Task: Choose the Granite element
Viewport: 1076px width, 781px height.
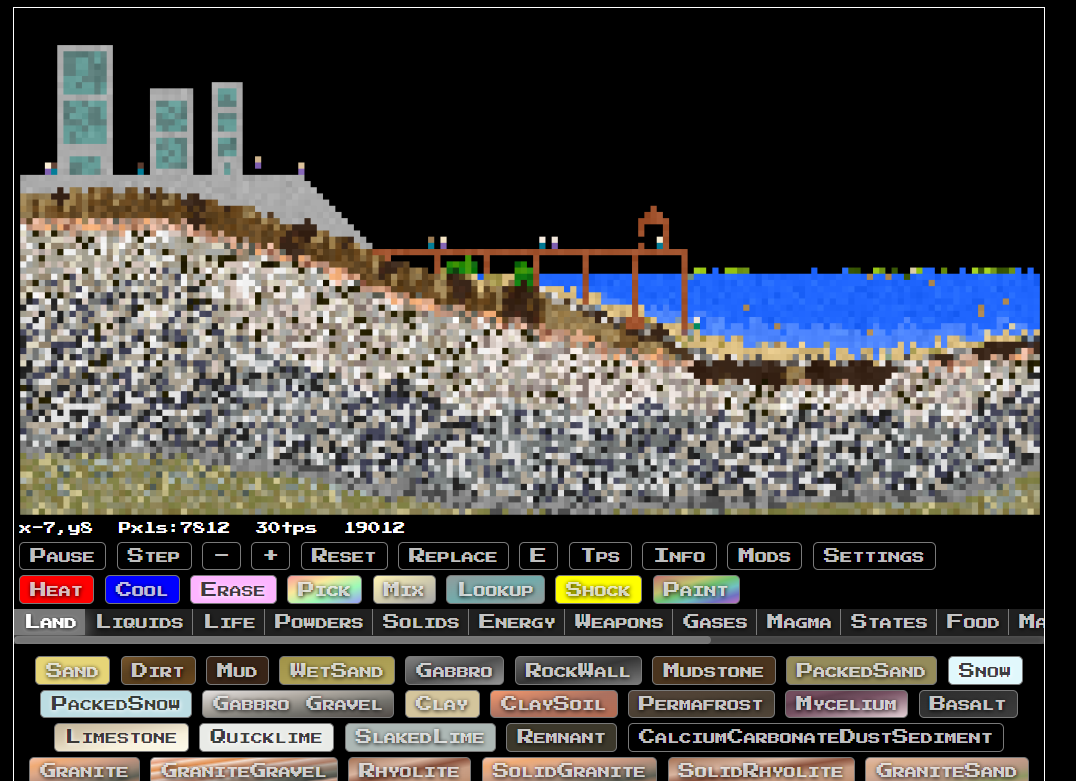Action: 84,770
